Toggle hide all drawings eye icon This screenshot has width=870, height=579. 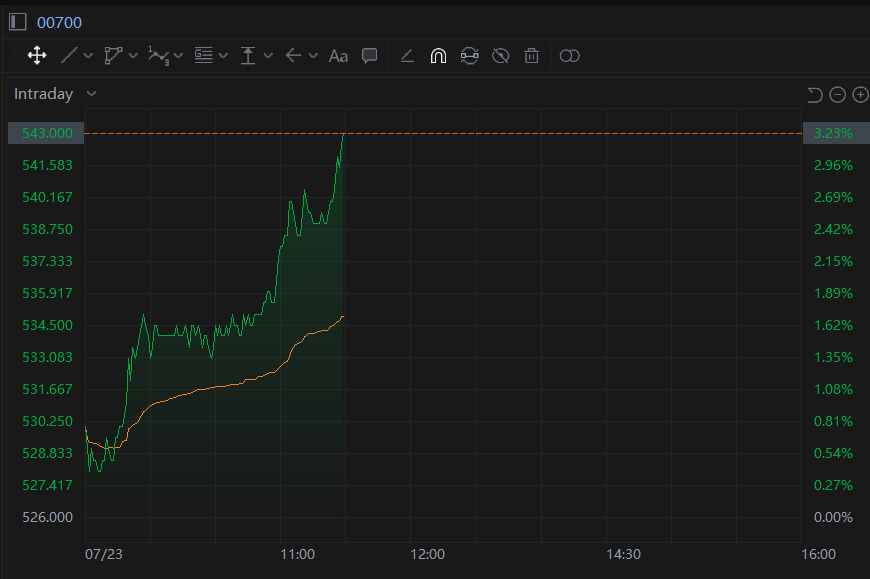tap(500, 55)
